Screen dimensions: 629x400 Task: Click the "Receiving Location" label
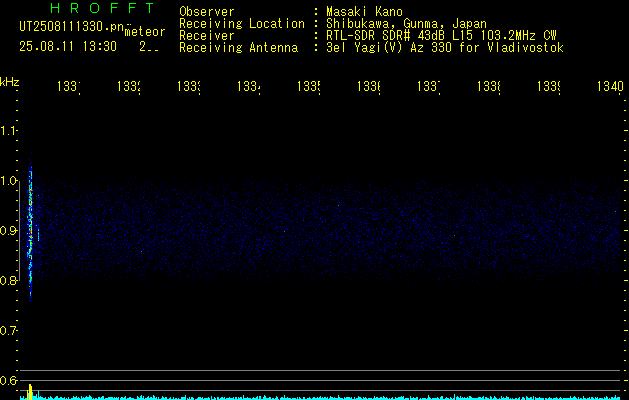coord(242,24)
